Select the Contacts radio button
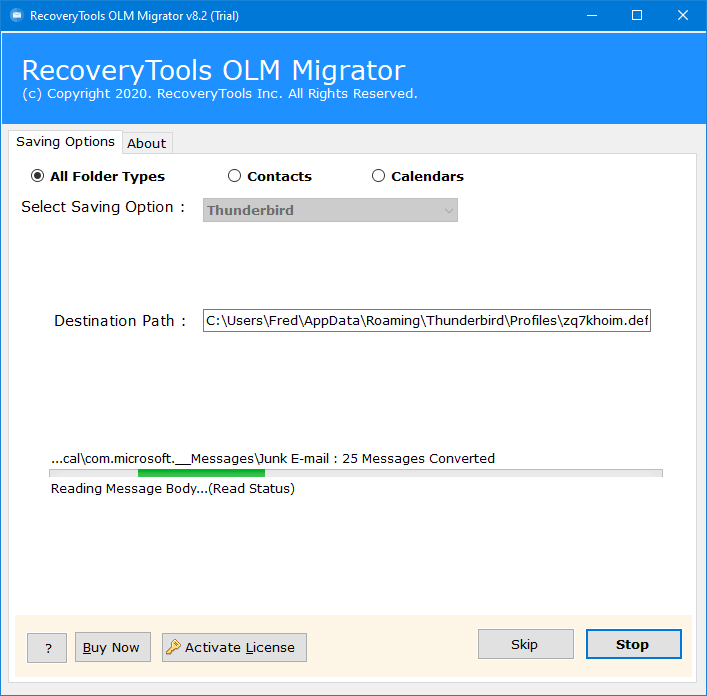The width and height of the screenshot is (707, 696). point(234,176)
